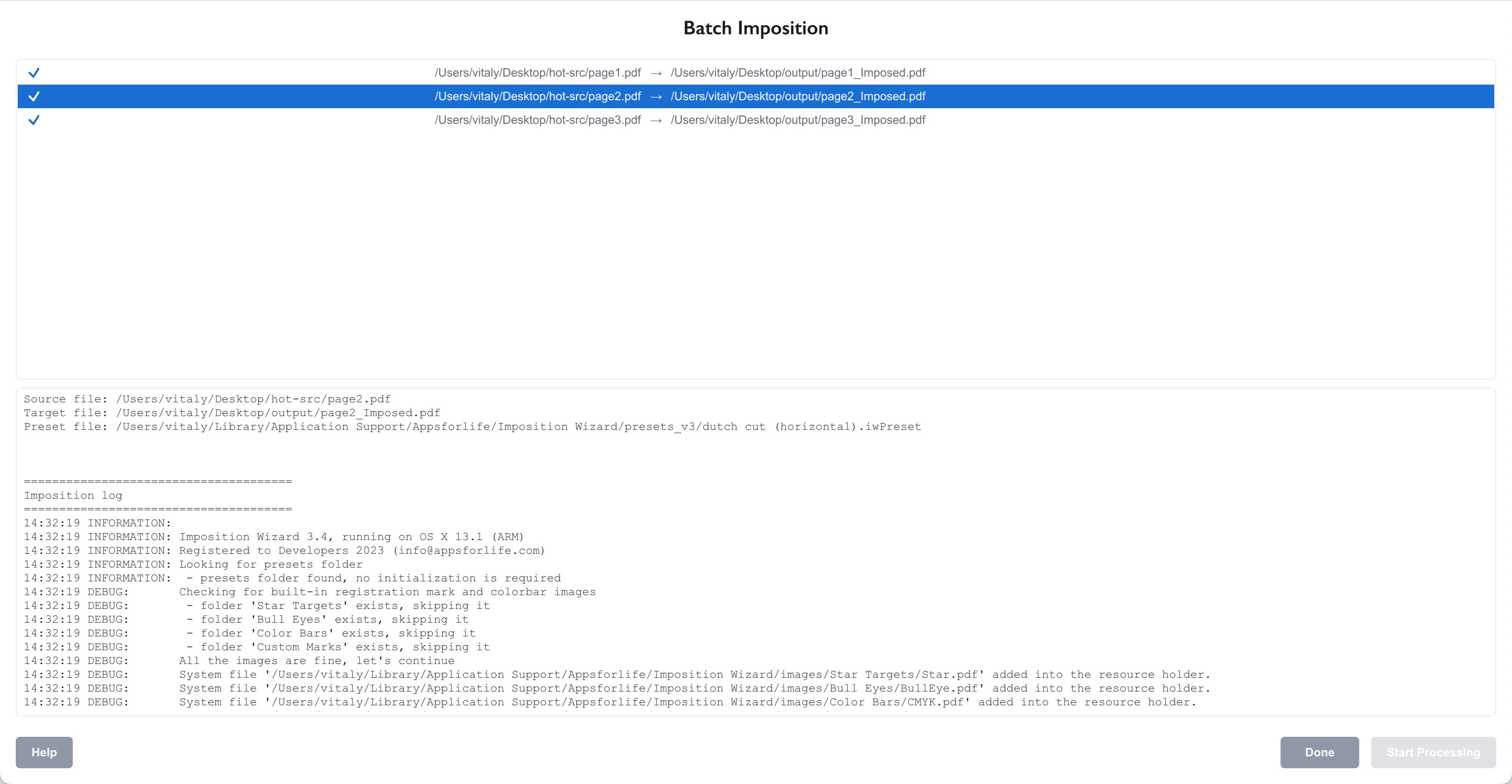Click the Batch Imposition title

[x=756, y=28]
